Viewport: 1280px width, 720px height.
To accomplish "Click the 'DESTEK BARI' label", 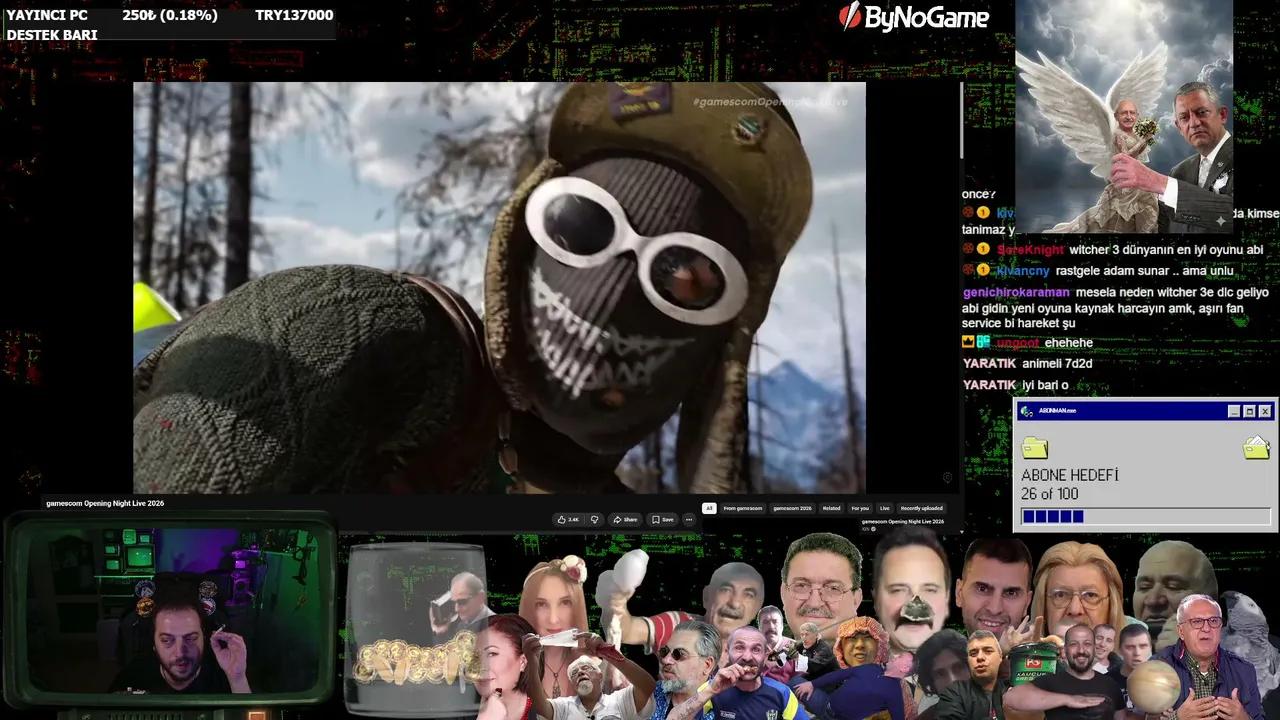I will (52, 35).
